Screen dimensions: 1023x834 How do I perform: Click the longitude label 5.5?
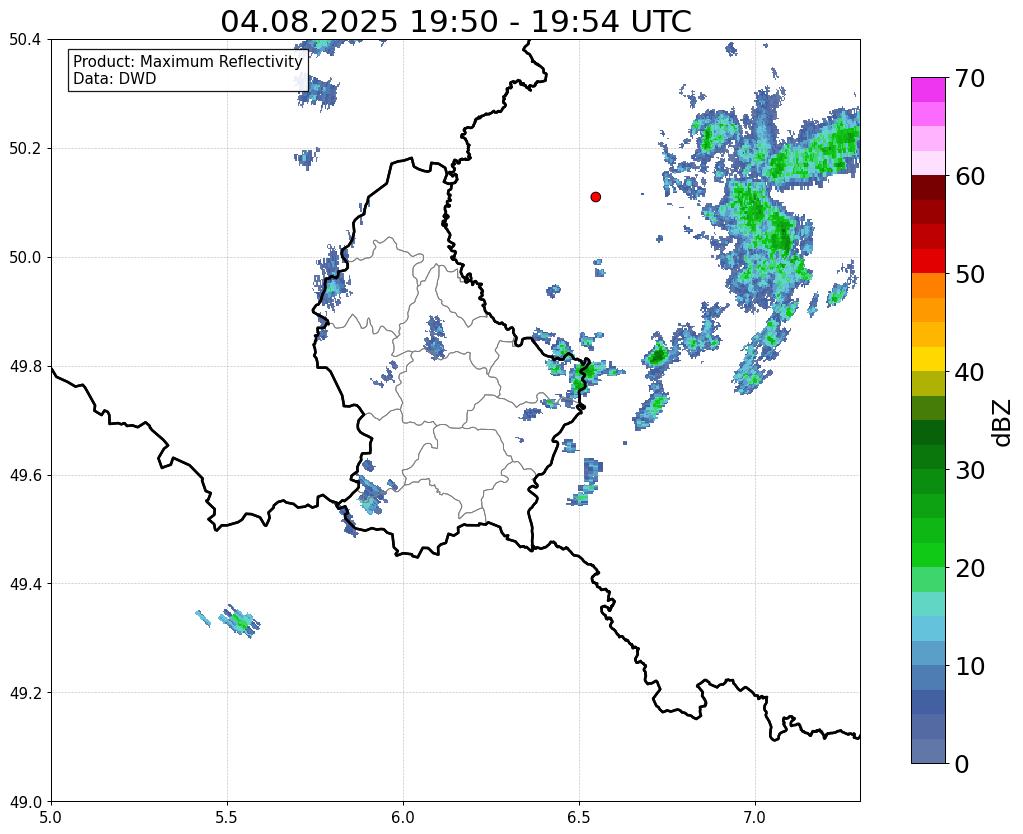[x=227, y=818]
